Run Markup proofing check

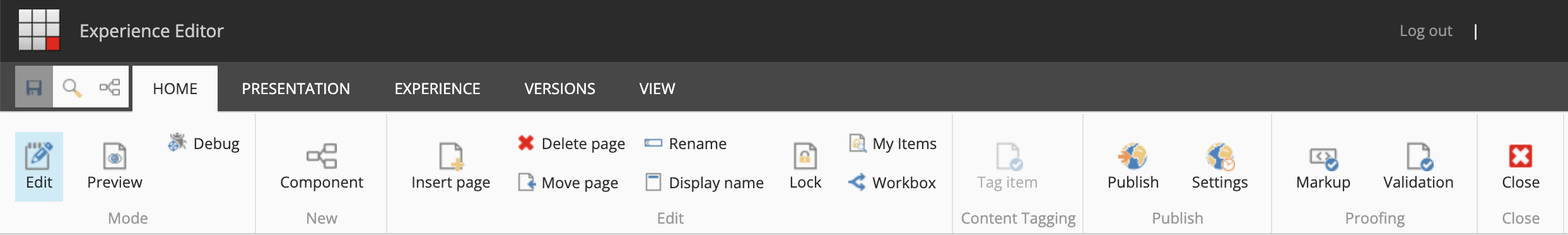point(1323,167)
